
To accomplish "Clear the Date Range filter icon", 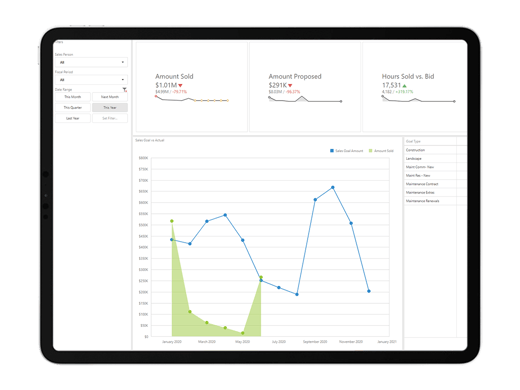I will tap(125, 90).
